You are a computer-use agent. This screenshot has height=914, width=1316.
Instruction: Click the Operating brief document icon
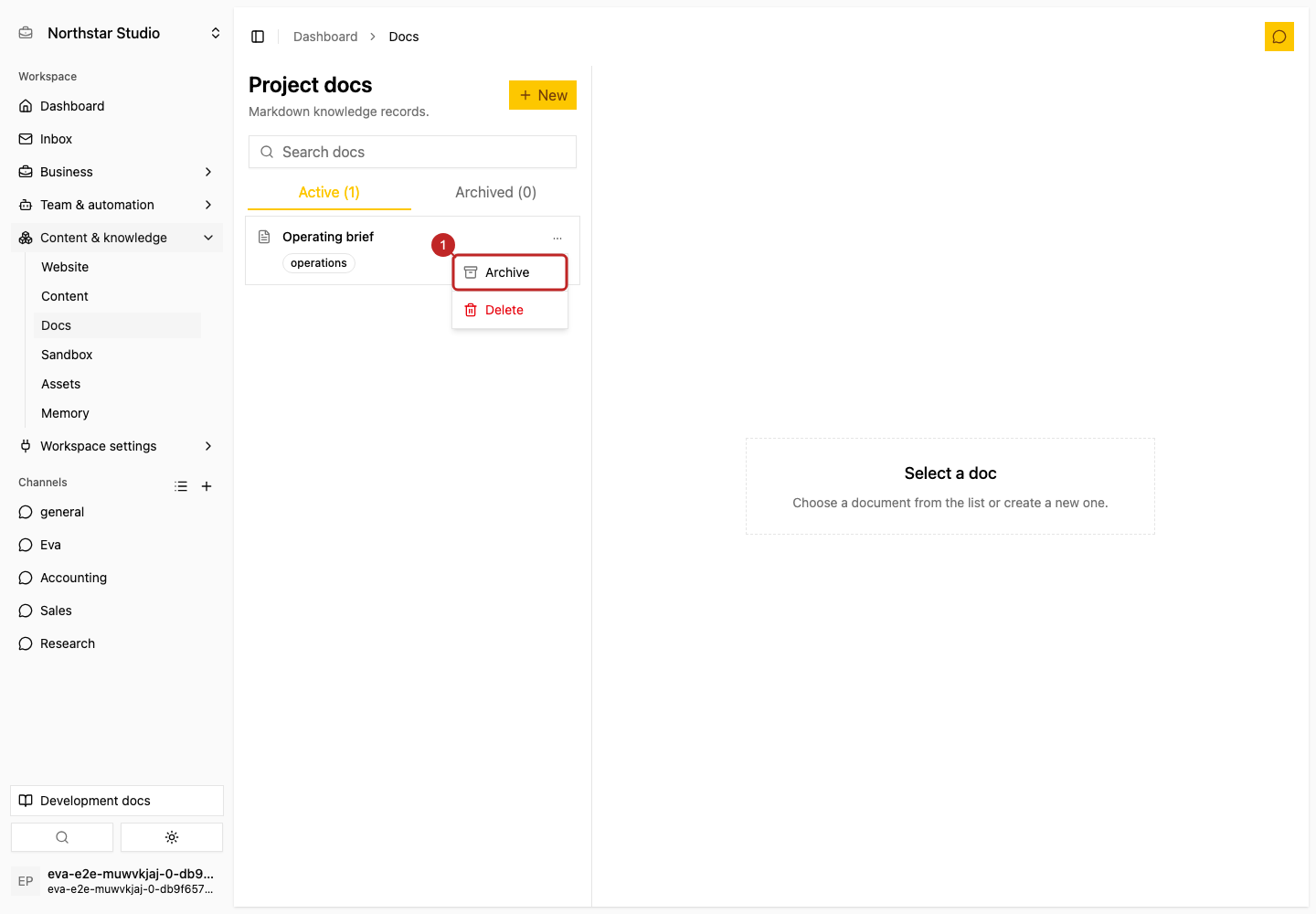tap(264, 237)
